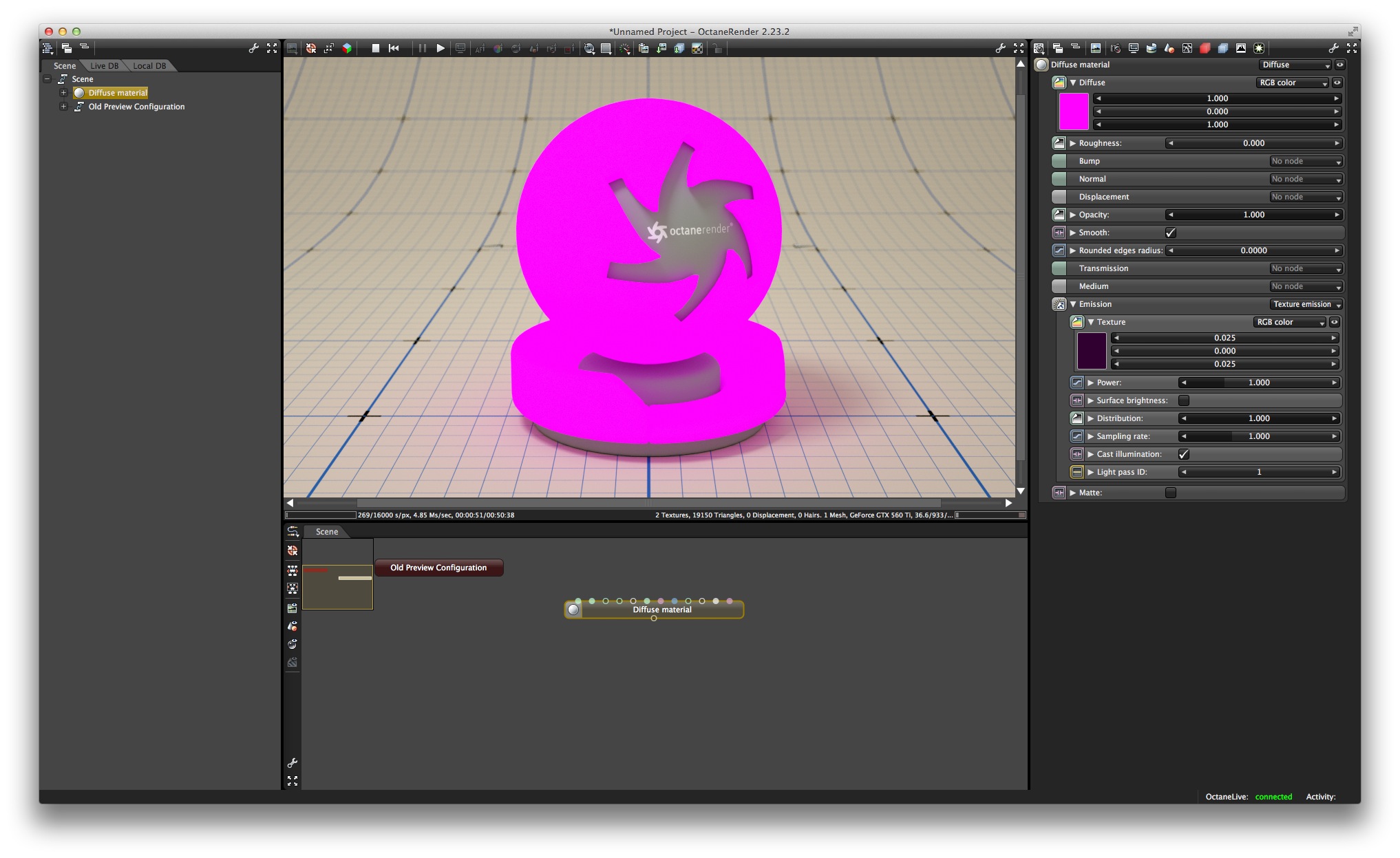Click the wrench icon above the render viewport
The width and height of the screenshot is (1400, 858).
click(1000, 48)
